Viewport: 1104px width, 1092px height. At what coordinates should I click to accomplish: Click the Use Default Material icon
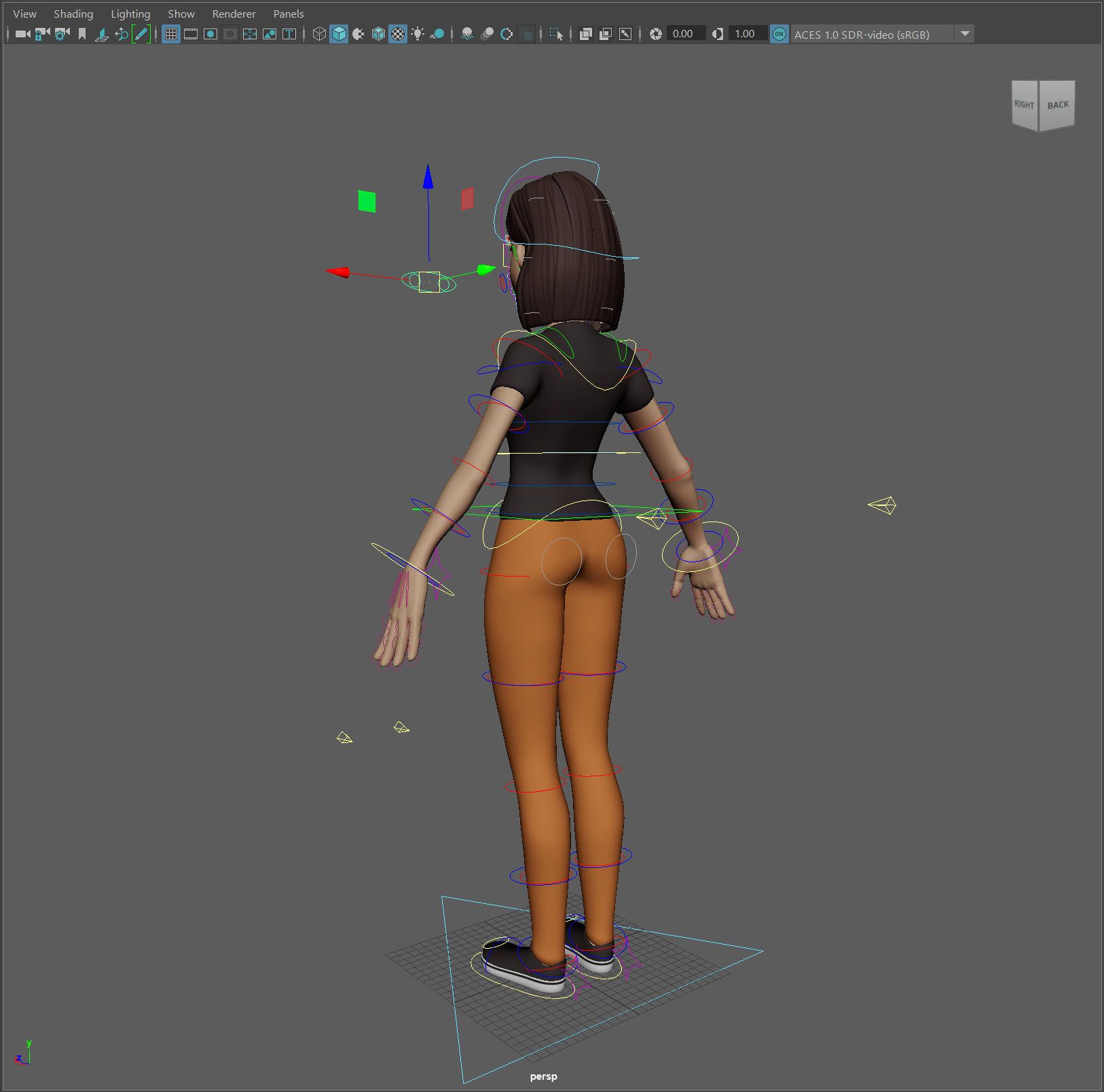pos(358,34)
